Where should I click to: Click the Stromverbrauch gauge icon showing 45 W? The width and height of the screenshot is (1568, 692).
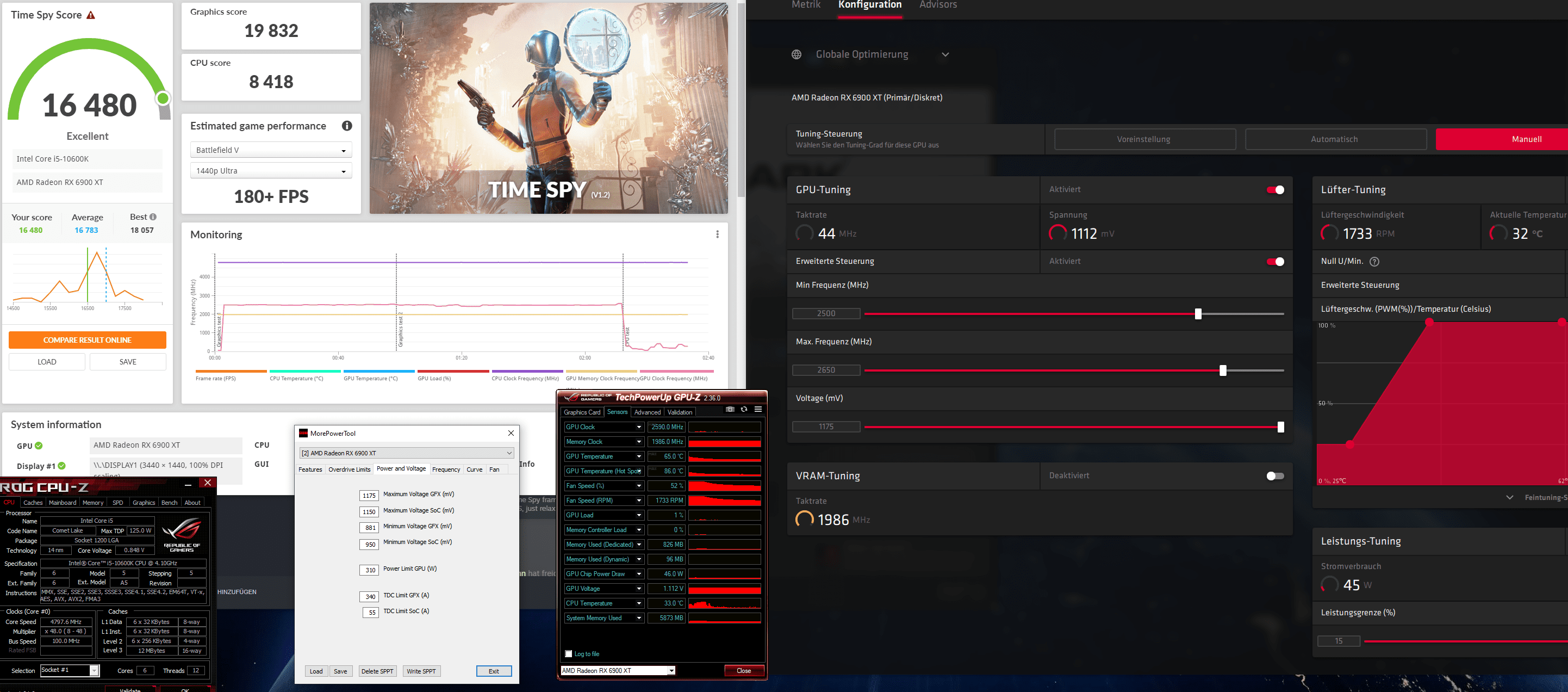point(1329,585)
